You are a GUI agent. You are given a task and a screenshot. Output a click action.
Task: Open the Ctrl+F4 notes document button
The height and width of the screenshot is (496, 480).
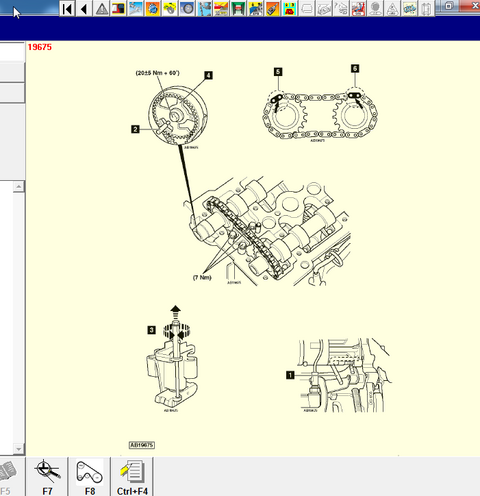[x=132, y=476]
